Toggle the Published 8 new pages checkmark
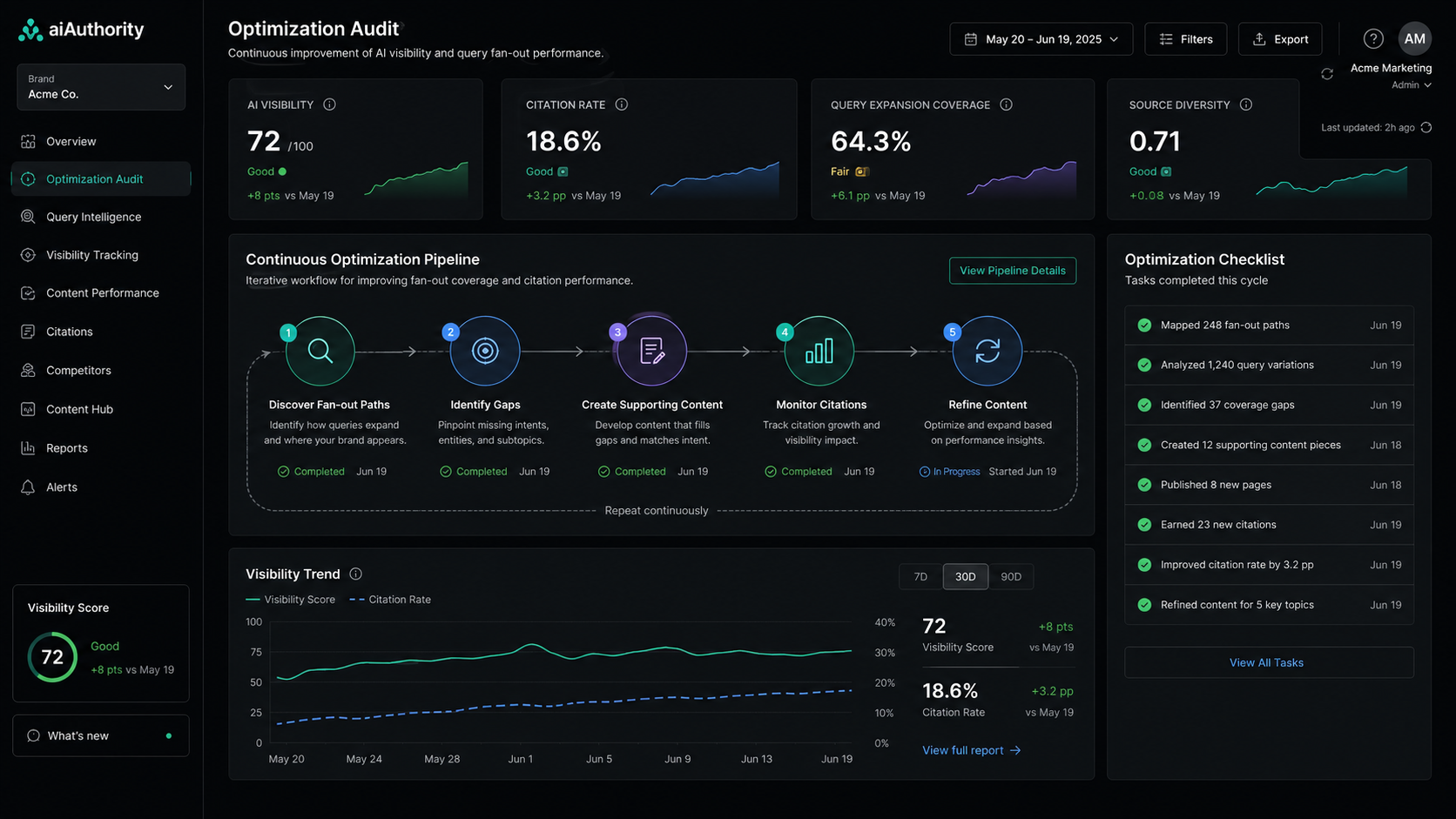The height and width of the screenshot is (819, 1456). tap(1144, 485)
